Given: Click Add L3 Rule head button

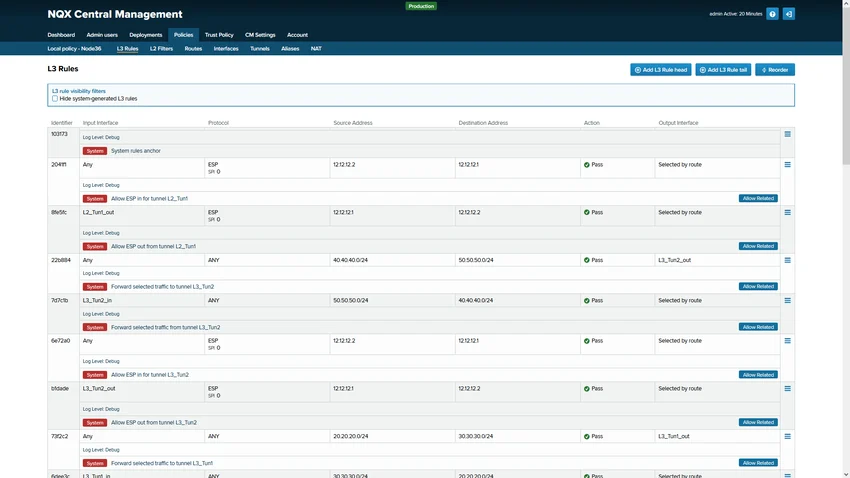Looking at the screenshot, I should 660,70.
